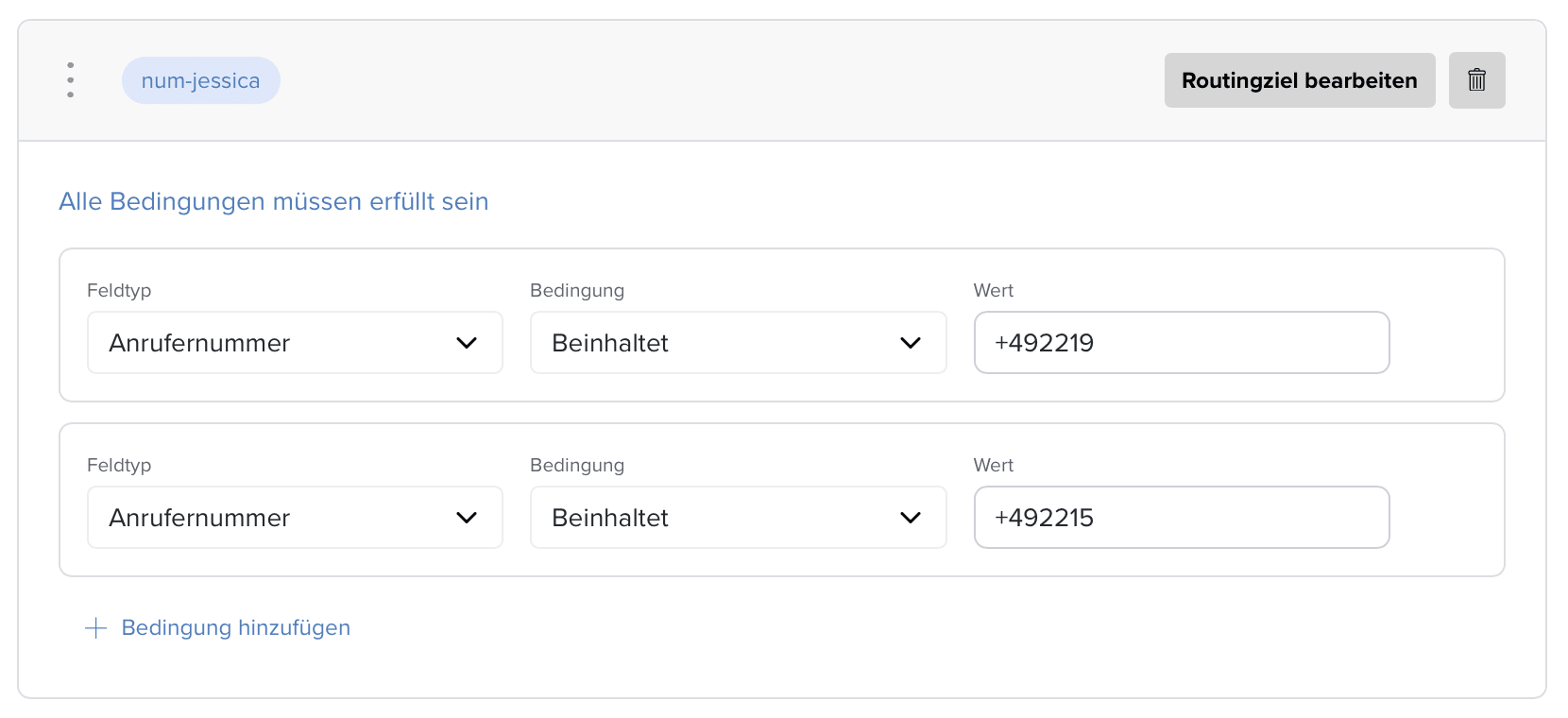Click chevron arrow of second Feldtyp dropdown
Image resolution: width=1568 pixels, height=718 pixels.
[x=467, y=518]
